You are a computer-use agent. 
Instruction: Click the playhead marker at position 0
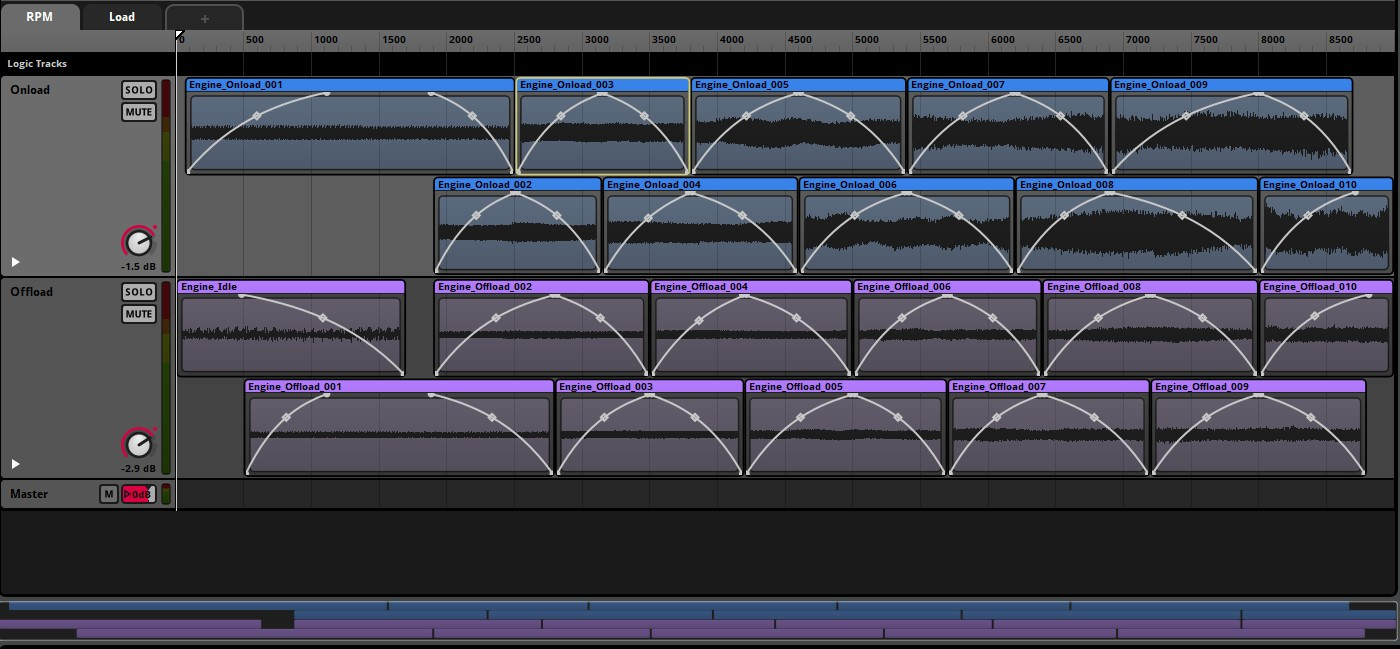[x=178, y=36]
